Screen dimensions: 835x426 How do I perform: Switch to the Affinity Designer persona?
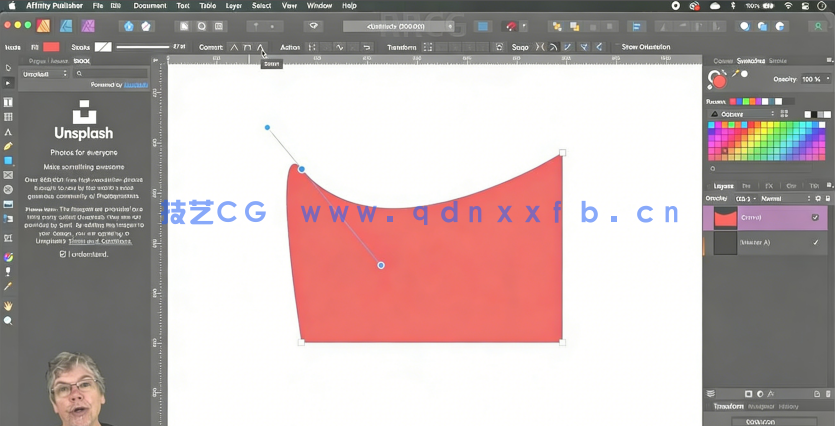point(65,25)
